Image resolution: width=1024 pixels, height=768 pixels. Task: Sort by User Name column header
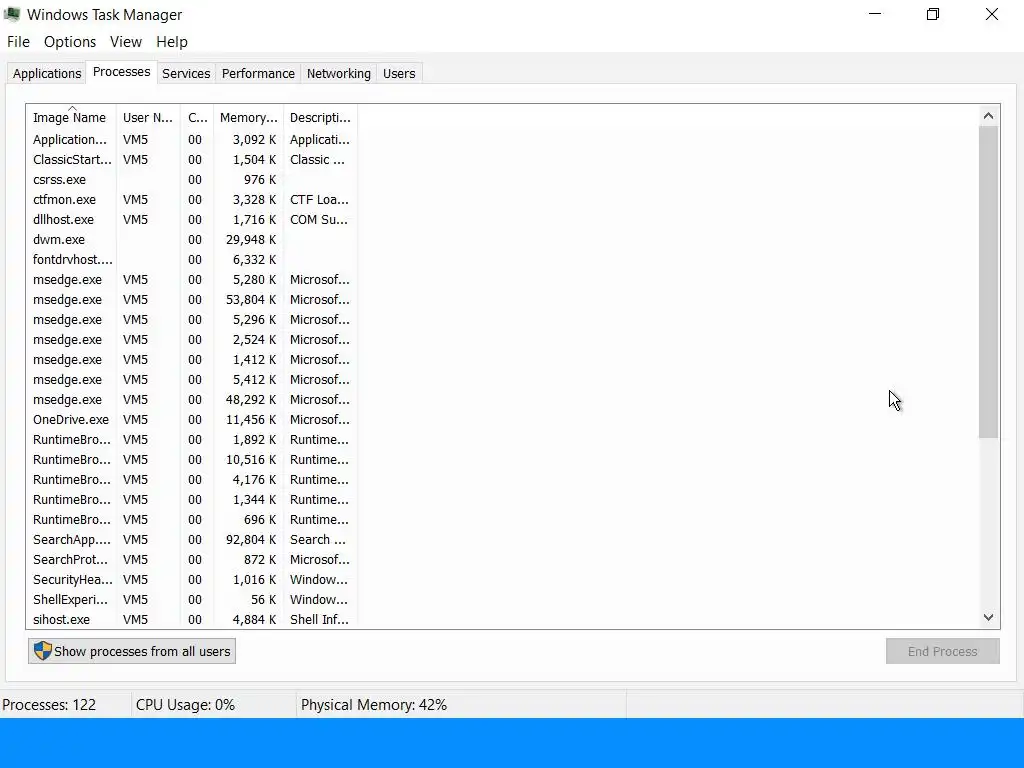[x=148, y=118]
